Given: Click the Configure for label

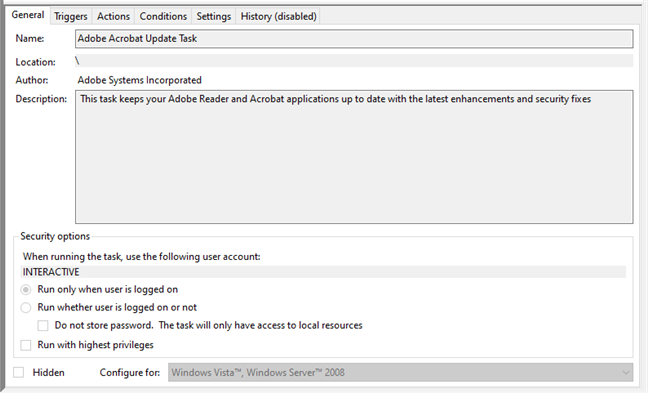Looking at the screenshot, I should (130, 373).
